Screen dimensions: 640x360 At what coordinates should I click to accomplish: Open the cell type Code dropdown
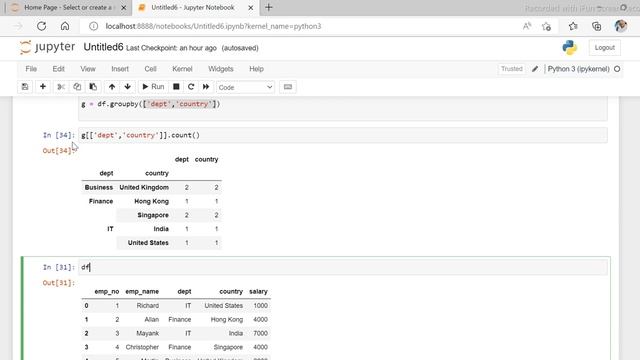245,87
